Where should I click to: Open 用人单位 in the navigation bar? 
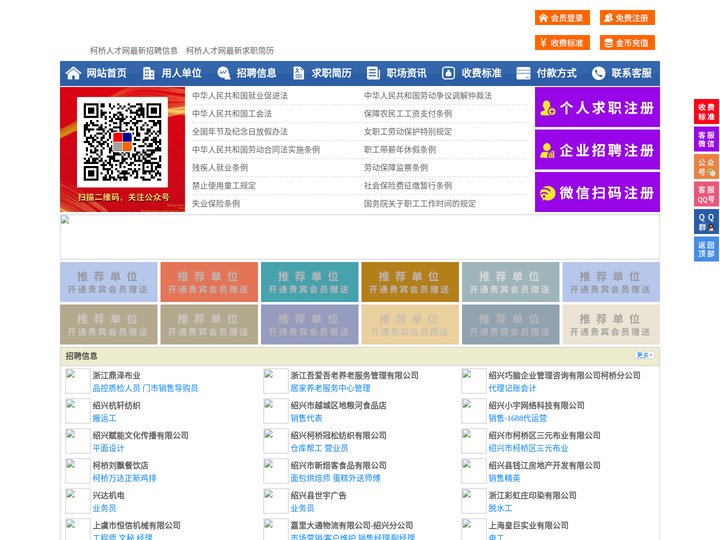click(x=181, y=73)
